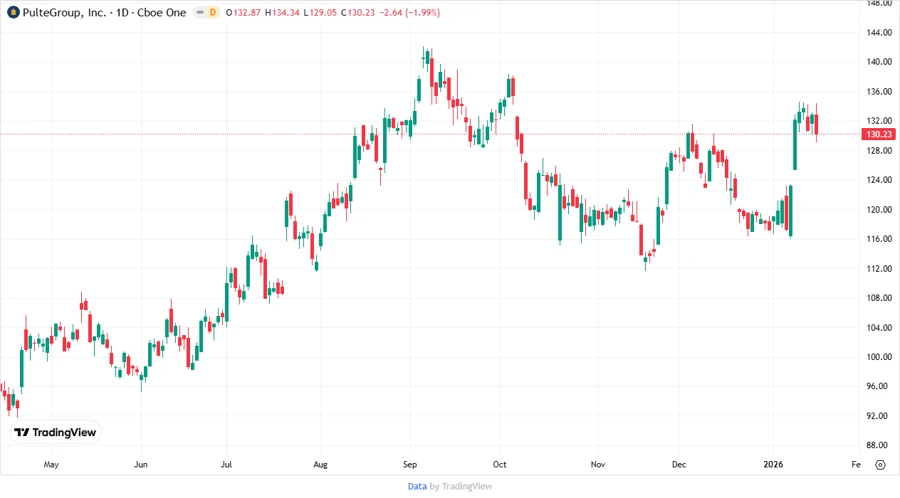Viewport: 900px width, 498px height.
Task: Click the close value C130.23
Action: 358,13
